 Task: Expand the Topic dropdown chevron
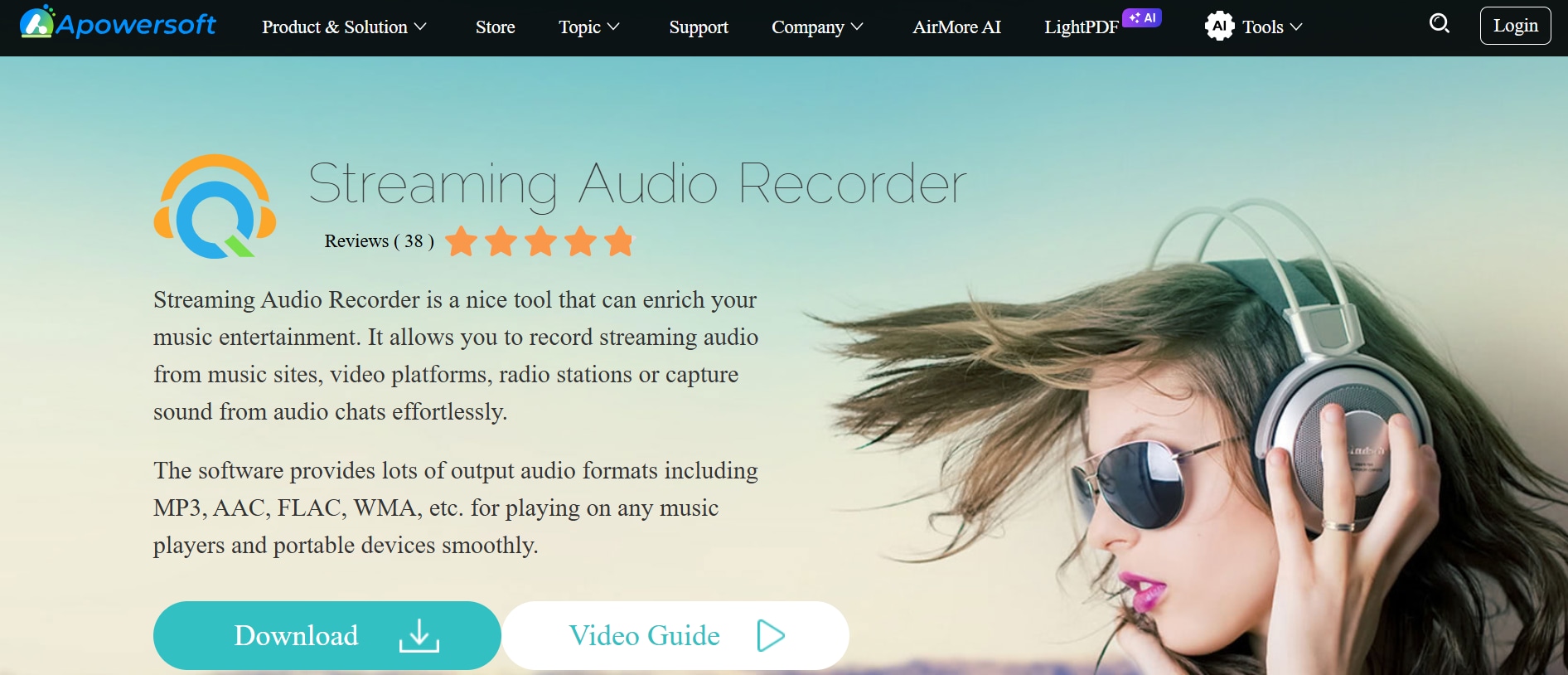pos(613,27)
